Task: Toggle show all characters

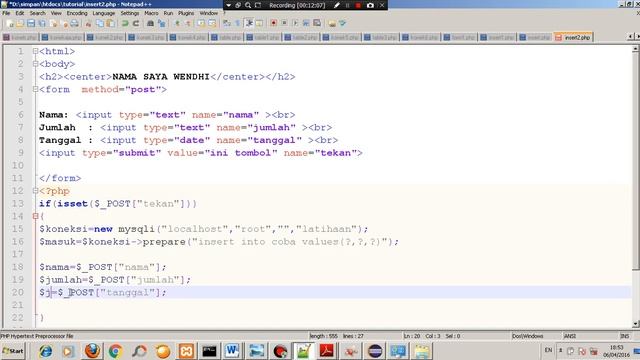Action: point(237,23)
